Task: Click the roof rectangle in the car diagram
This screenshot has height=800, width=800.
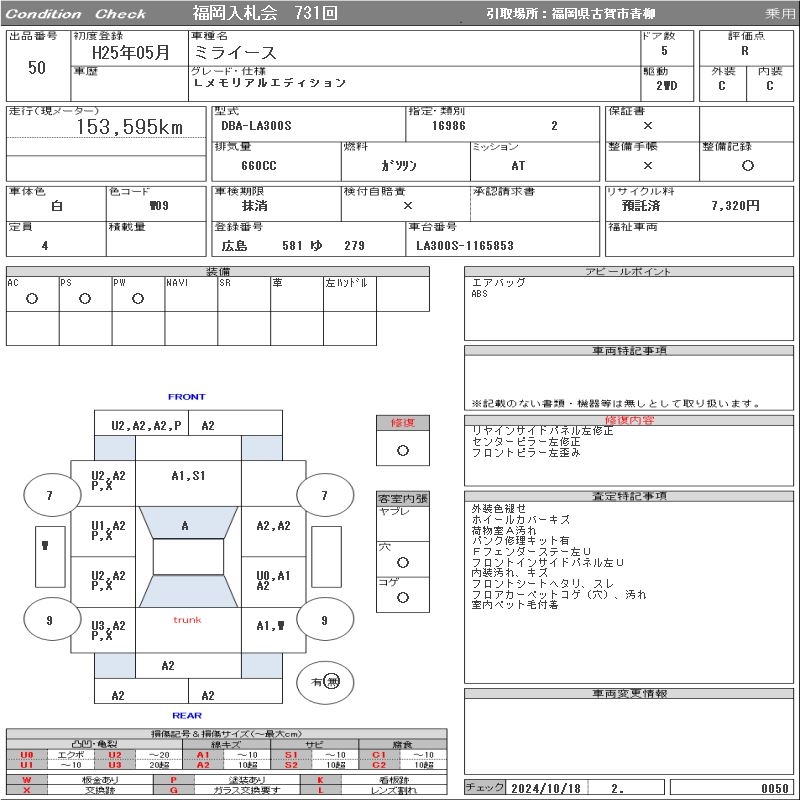Action: pos(188,557)
